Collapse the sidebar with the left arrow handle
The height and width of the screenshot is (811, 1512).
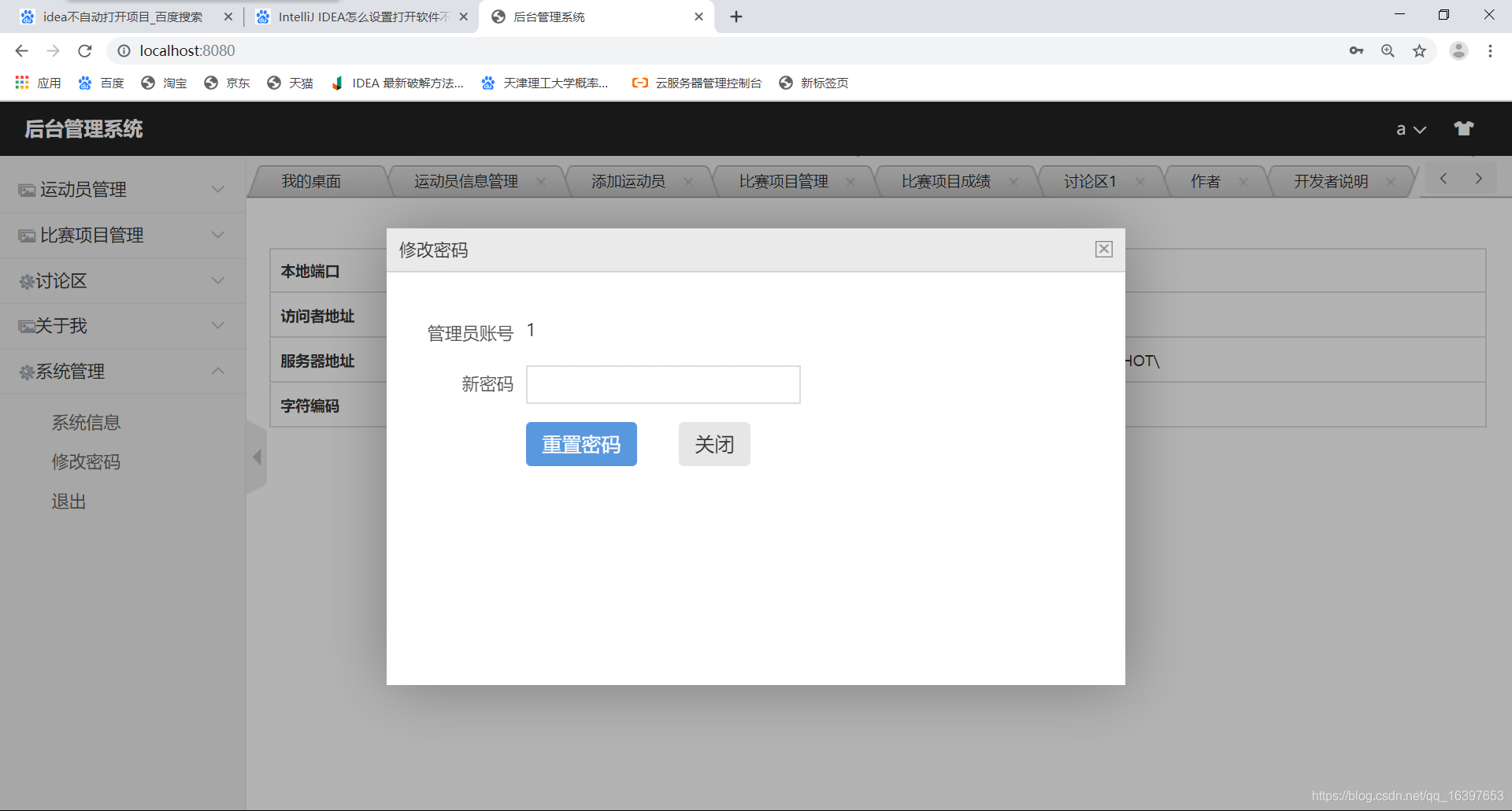257,457
